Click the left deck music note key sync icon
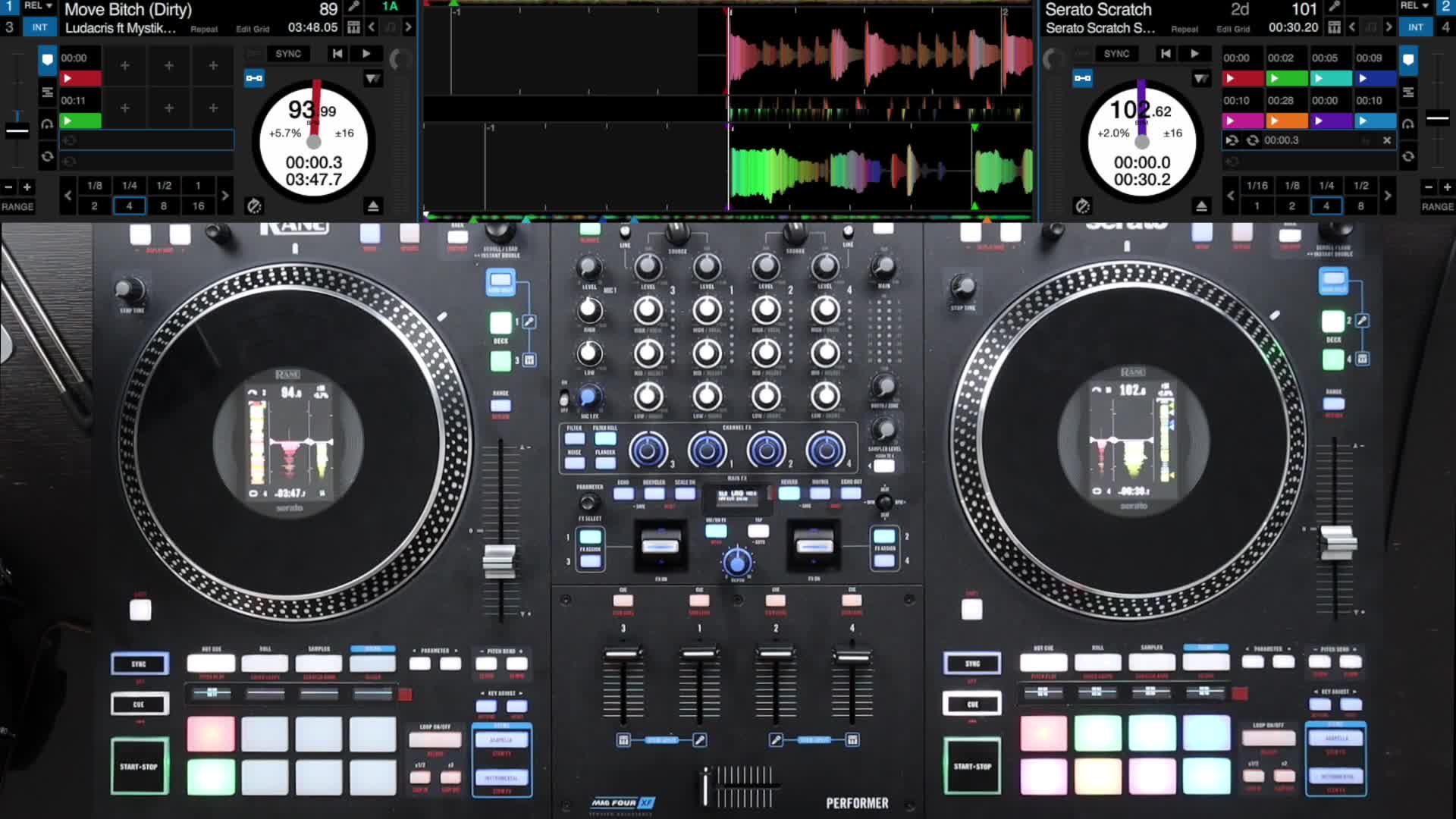Viewport: 1456px width, 819px height. coord(390,27)
